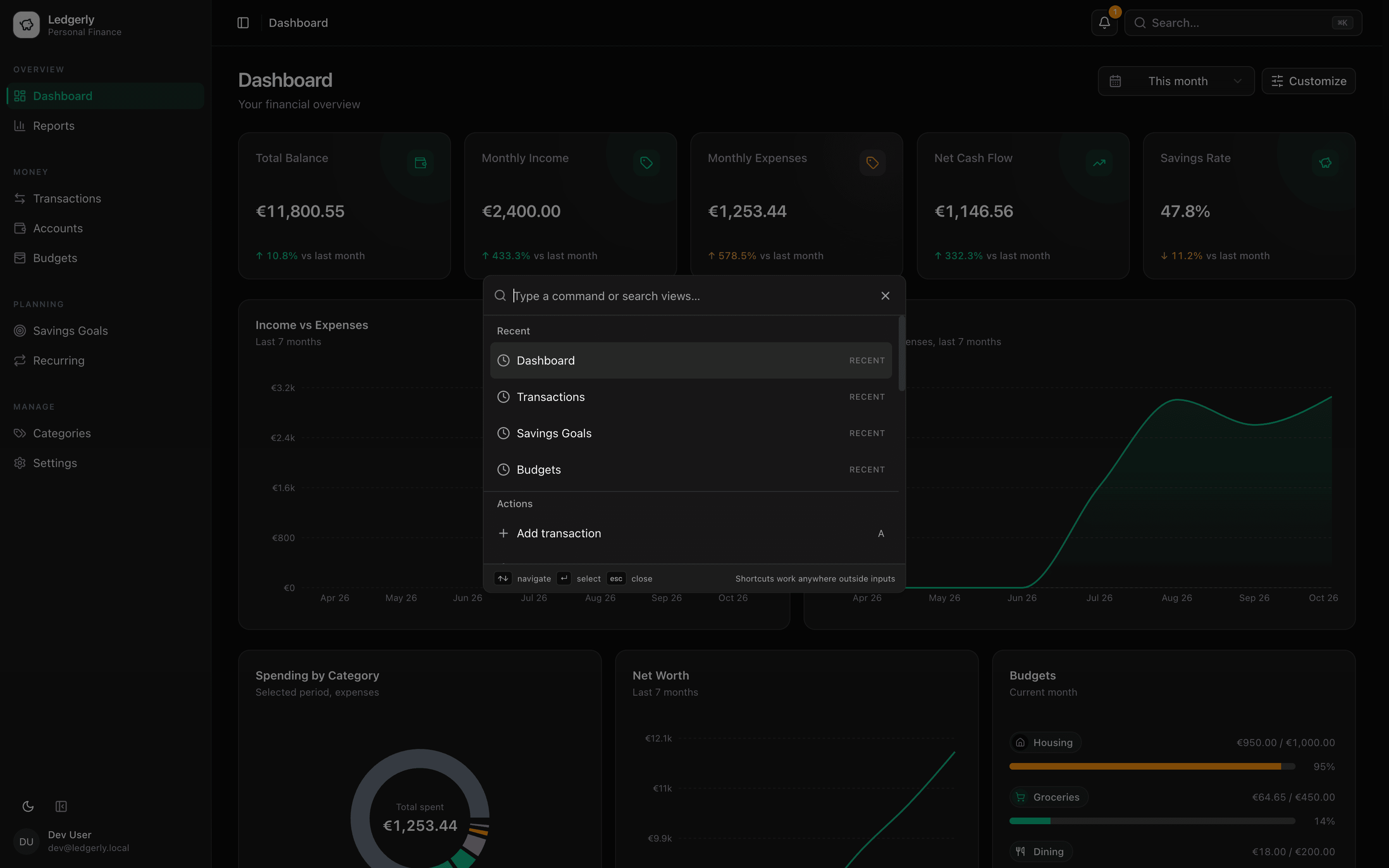
Task: Click the clock icon beside Savings Goals
Action: coord(504,434)
